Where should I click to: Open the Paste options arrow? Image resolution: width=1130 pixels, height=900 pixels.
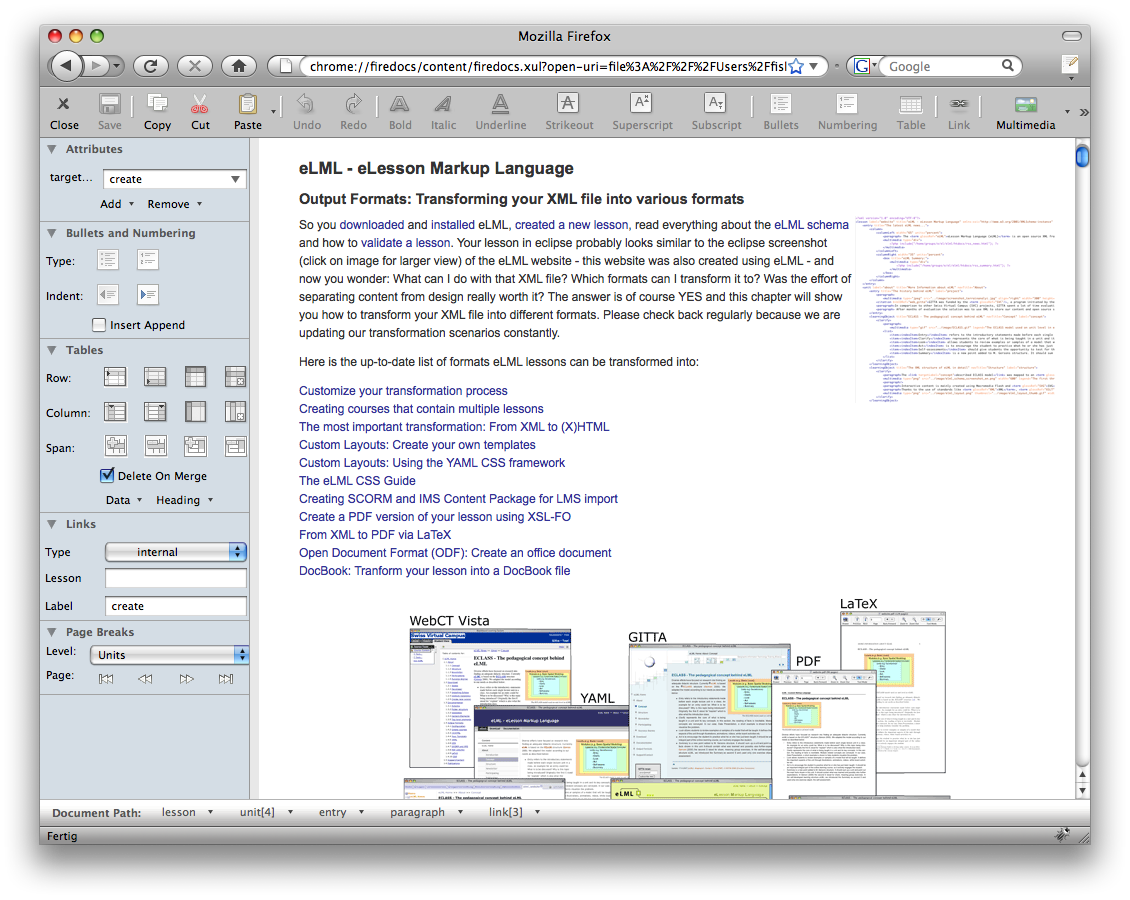273,112
